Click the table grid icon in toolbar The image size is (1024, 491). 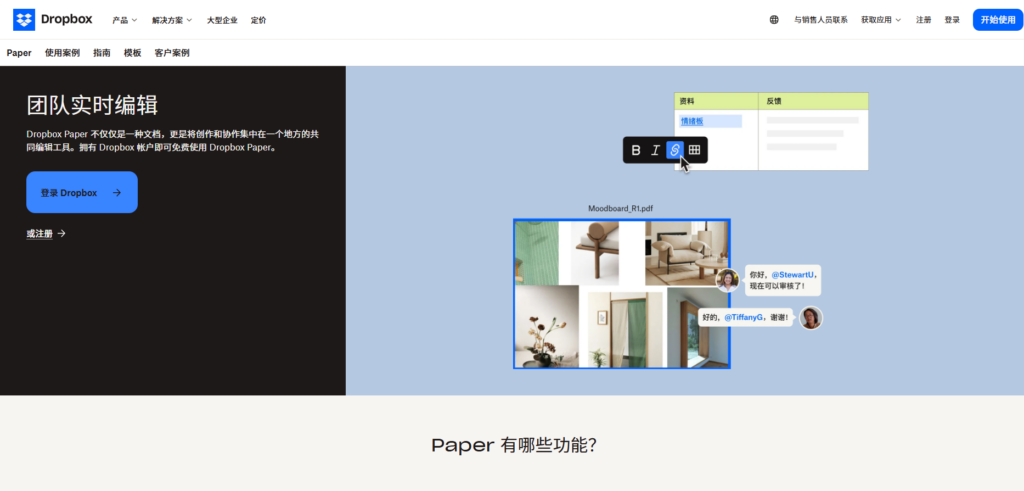694,150
